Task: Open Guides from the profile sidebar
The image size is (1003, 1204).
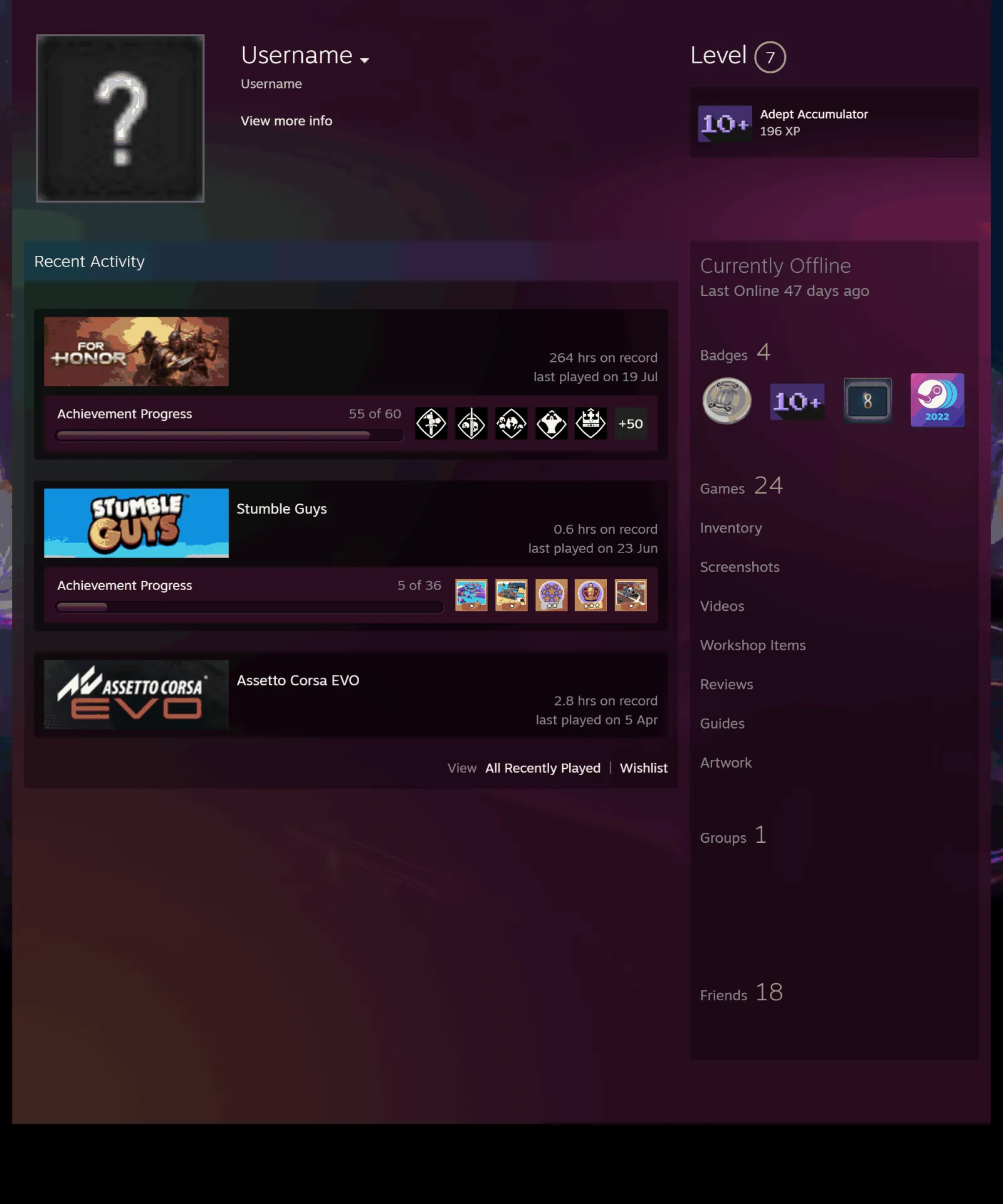Action: click(x=722, y=723)
